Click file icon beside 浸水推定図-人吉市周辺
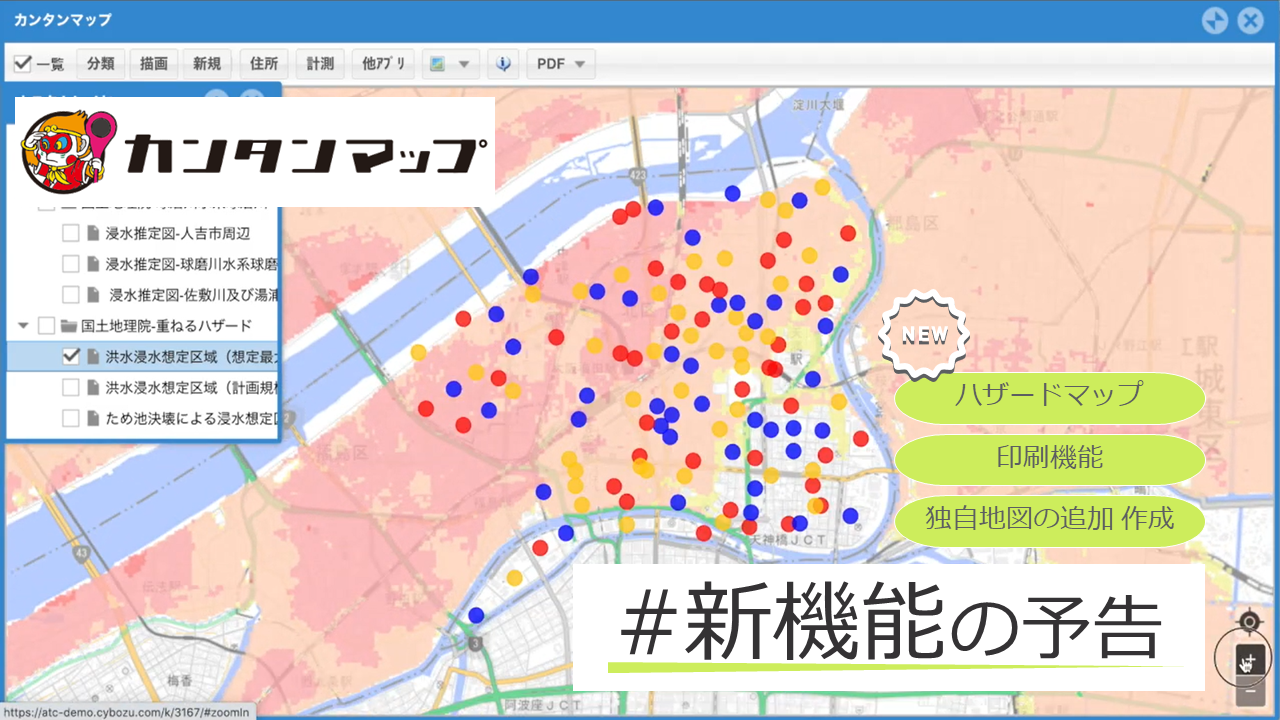1280x720 pixels. (93, 233)
